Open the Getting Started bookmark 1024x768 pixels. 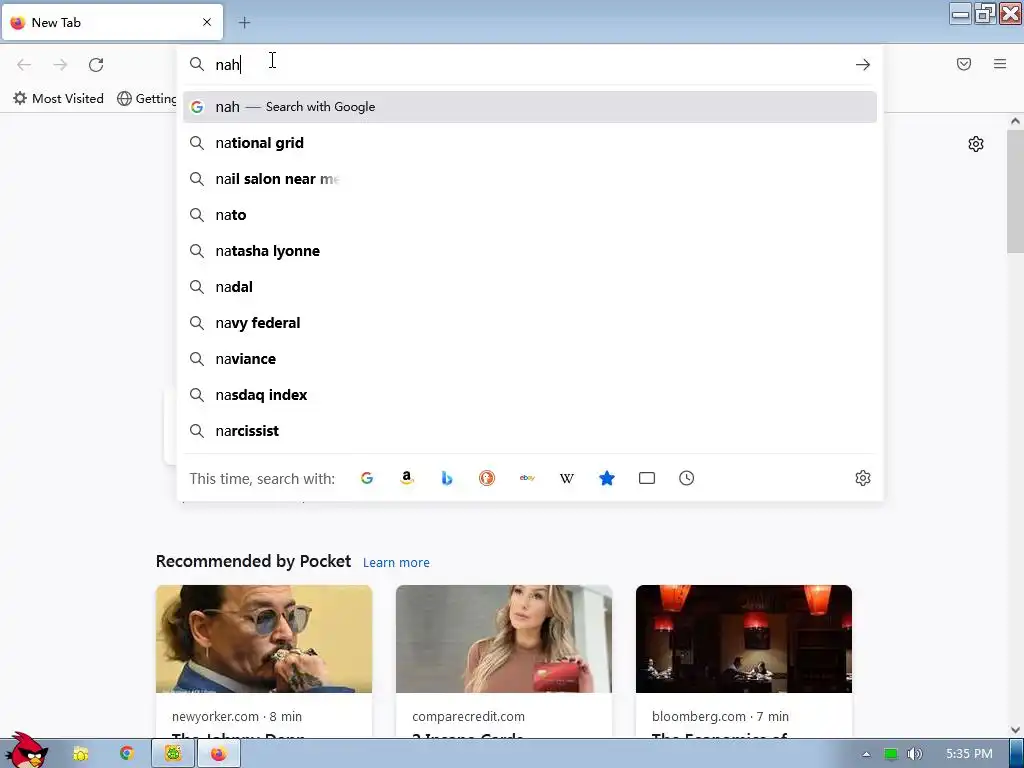pyautogui.click(x=146, y=99)
